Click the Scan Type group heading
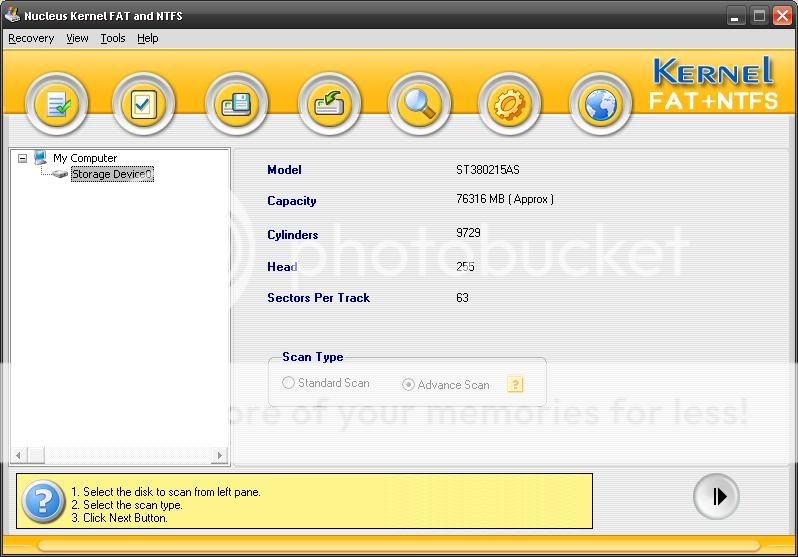This screenshot has height=557, width=798. pos(312,357)
